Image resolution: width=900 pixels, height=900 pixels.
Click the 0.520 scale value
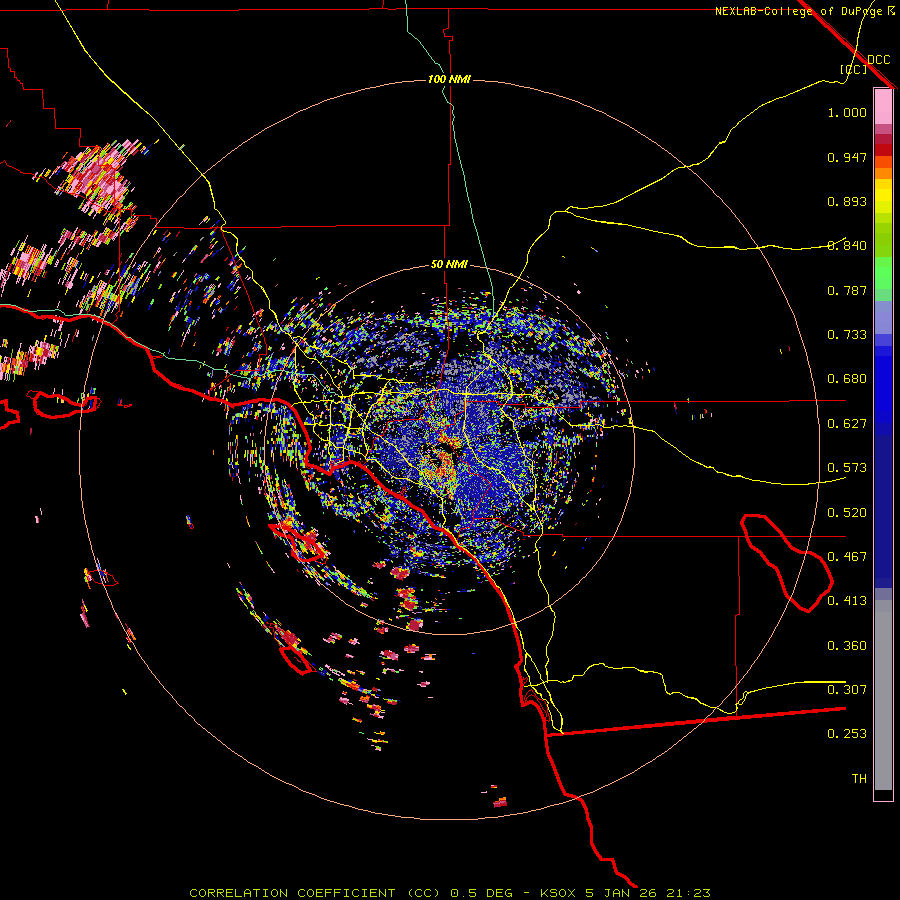847,513
